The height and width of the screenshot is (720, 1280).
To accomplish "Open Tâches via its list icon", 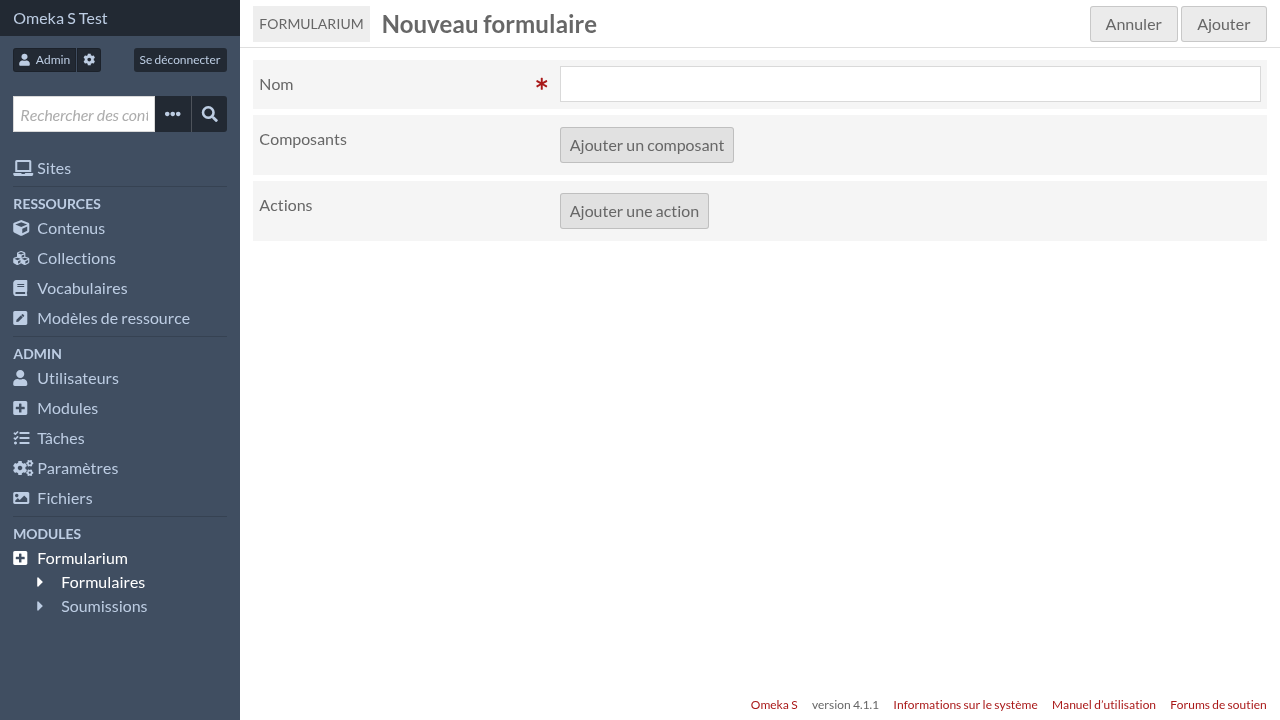I will 21,437.
